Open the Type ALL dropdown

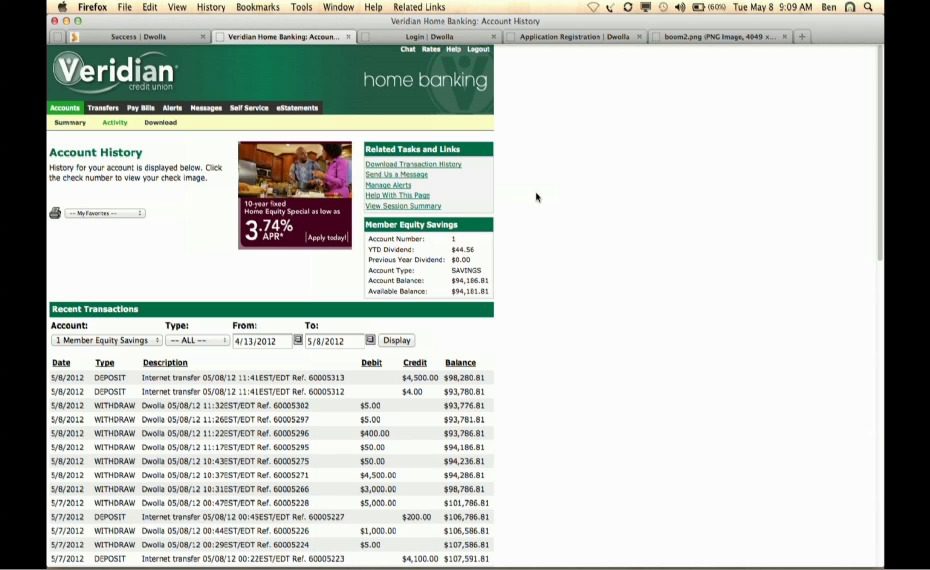[197, 340]
